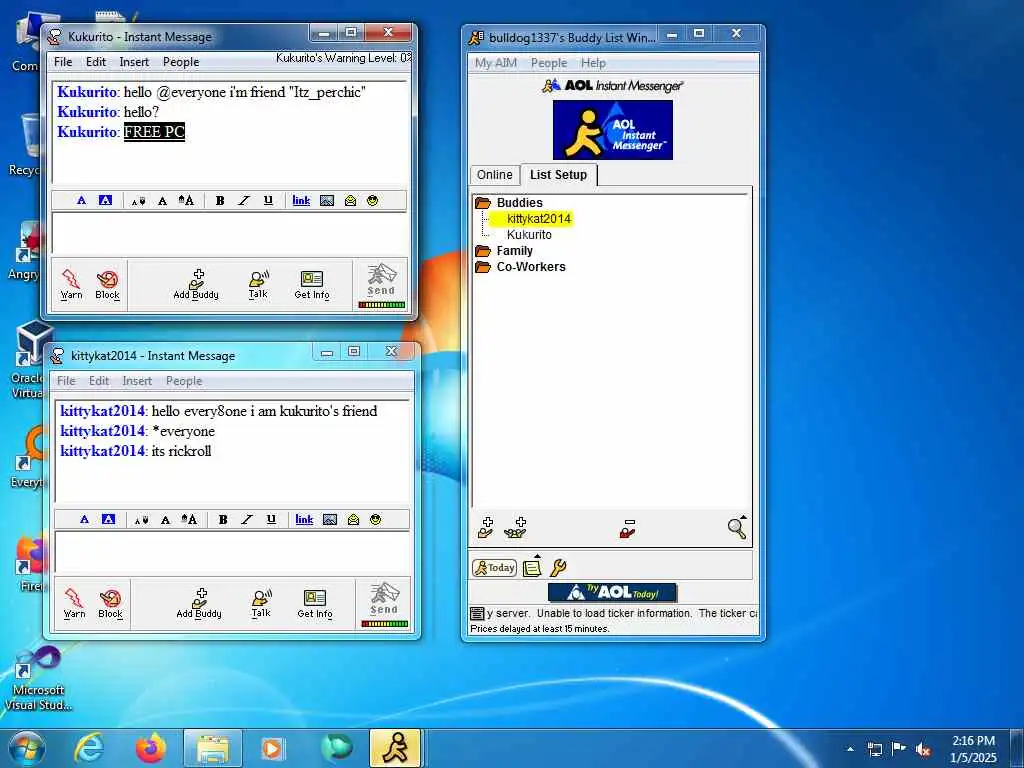Switch to the Online tab

(494, 175)
